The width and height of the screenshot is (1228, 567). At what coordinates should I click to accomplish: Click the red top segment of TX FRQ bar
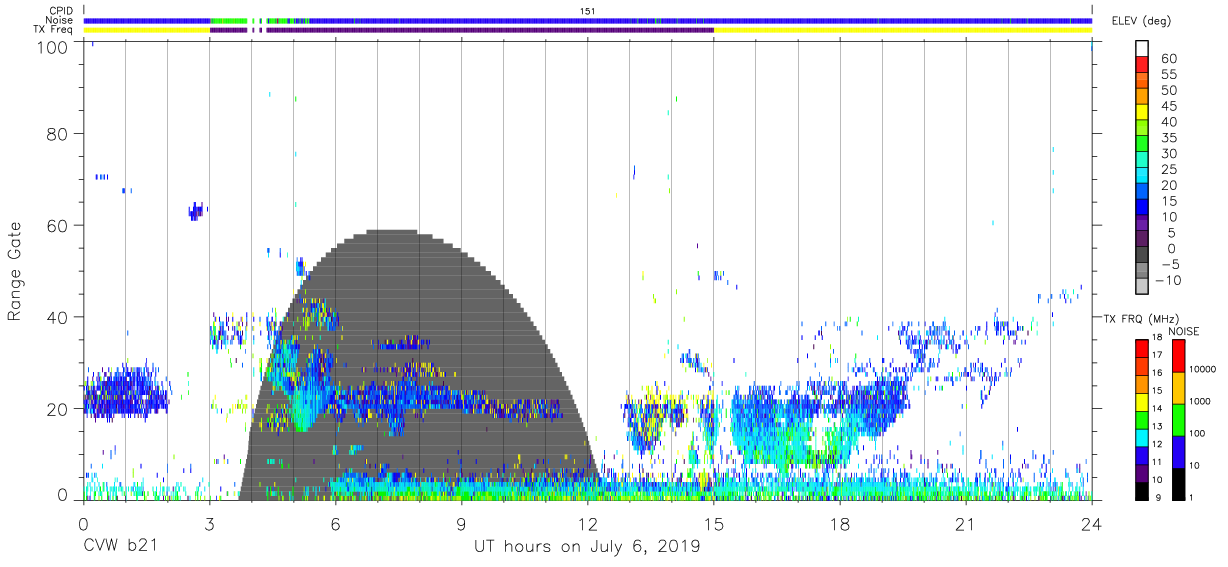1141,348
